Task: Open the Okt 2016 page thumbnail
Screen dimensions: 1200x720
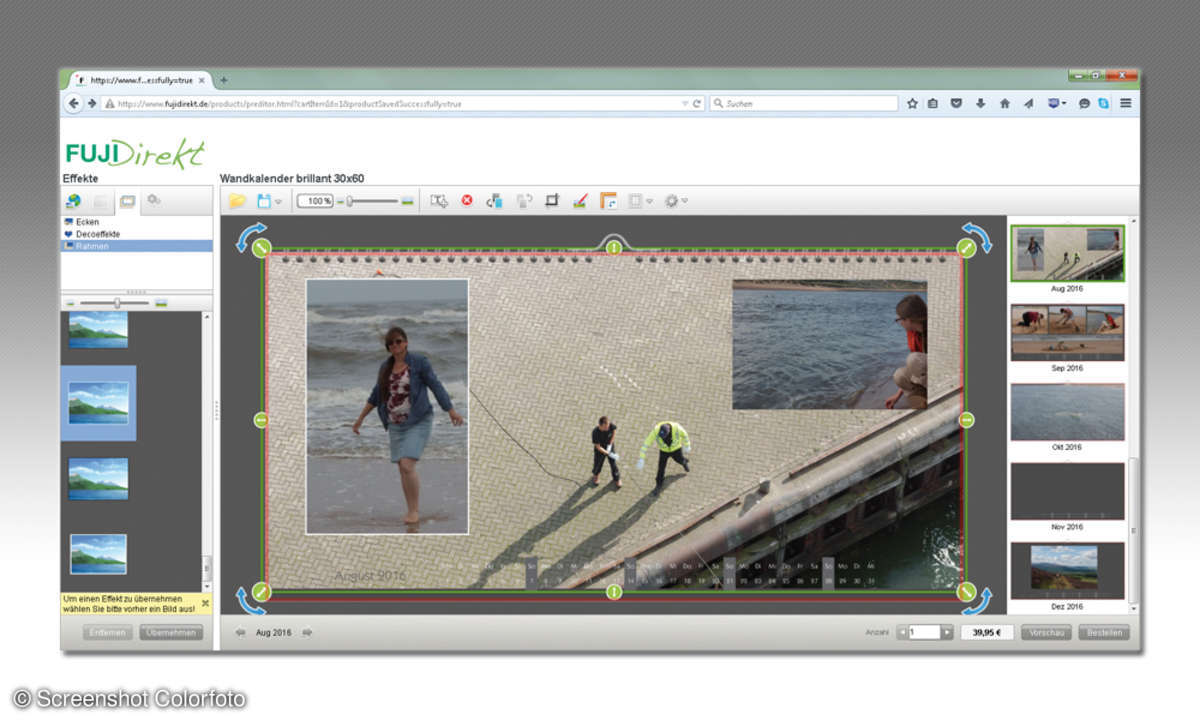Action: (1067, 412)
